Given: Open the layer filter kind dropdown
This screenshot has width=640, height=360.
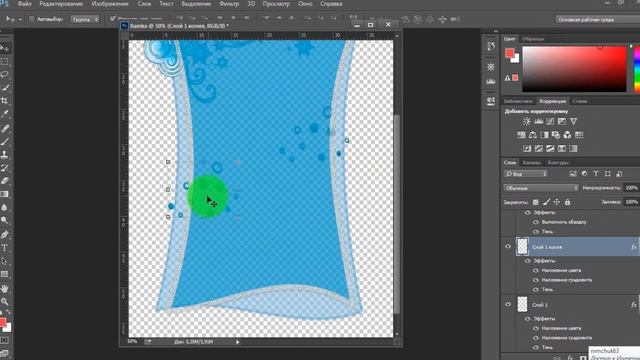Looking at the screenshot, I should (x=525, y=174).
